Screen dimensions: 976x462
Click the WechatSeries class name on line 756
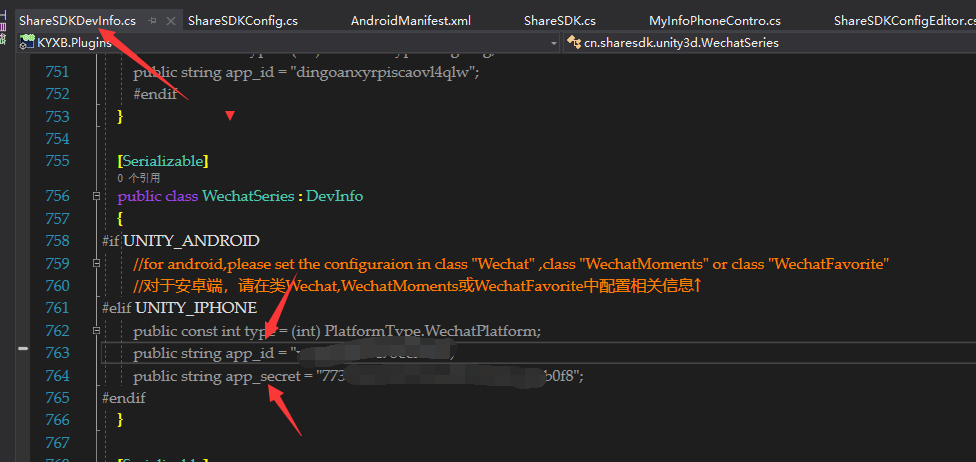[248, 196]
